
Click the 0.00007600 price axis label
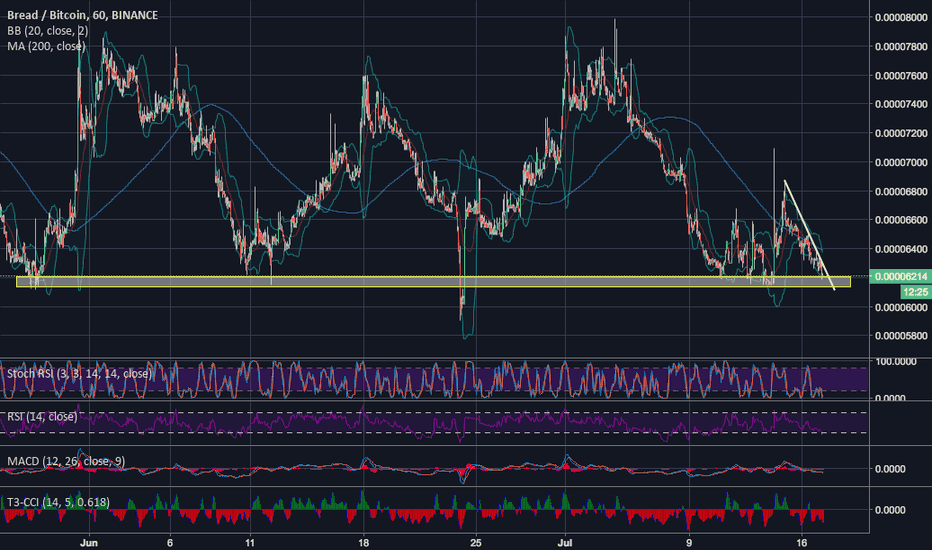(x=901, y=76)
